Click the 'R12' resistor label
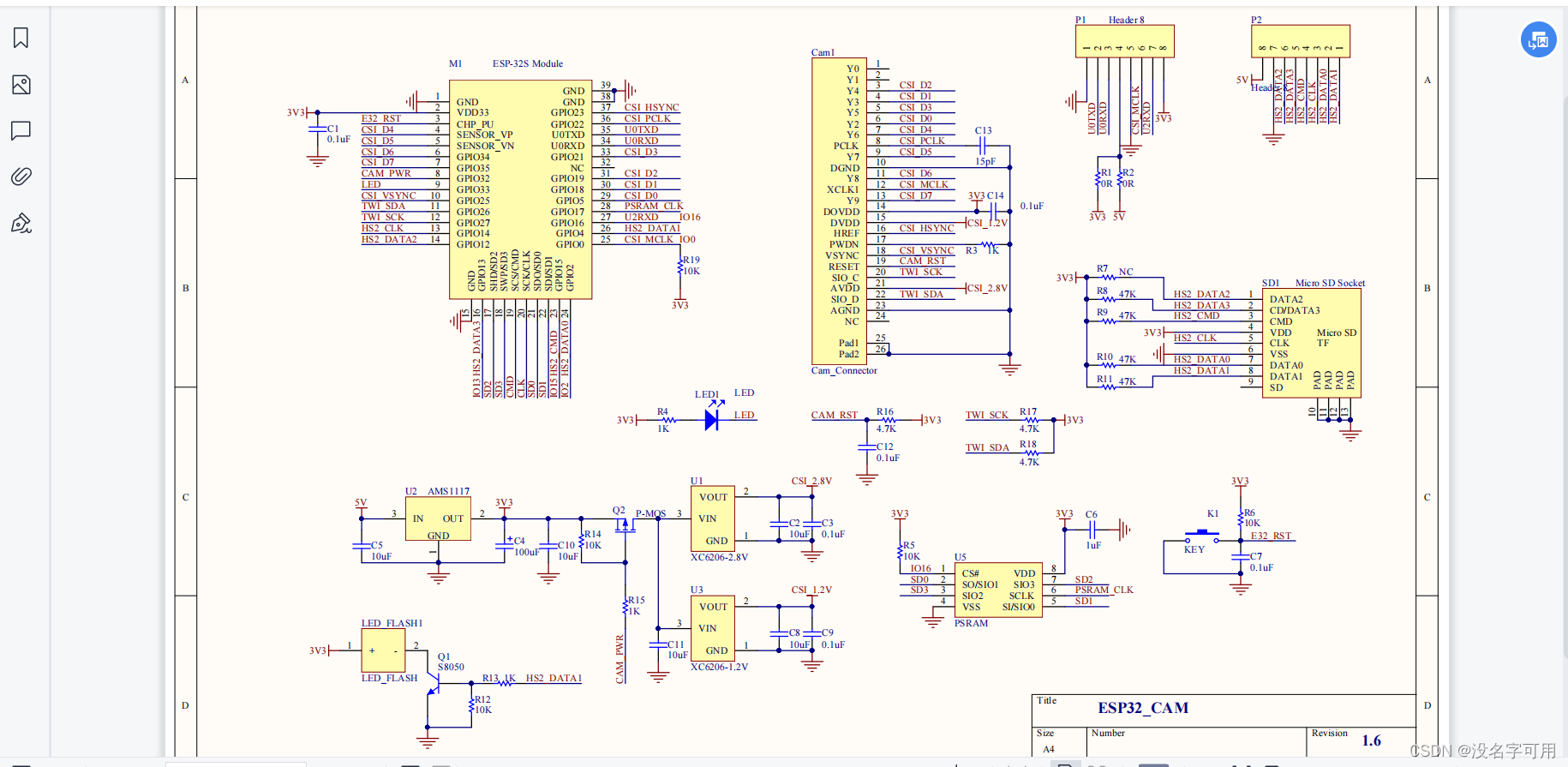This screenshot has height=767, width=1568. pyautogui.click(x=482, y=699)
